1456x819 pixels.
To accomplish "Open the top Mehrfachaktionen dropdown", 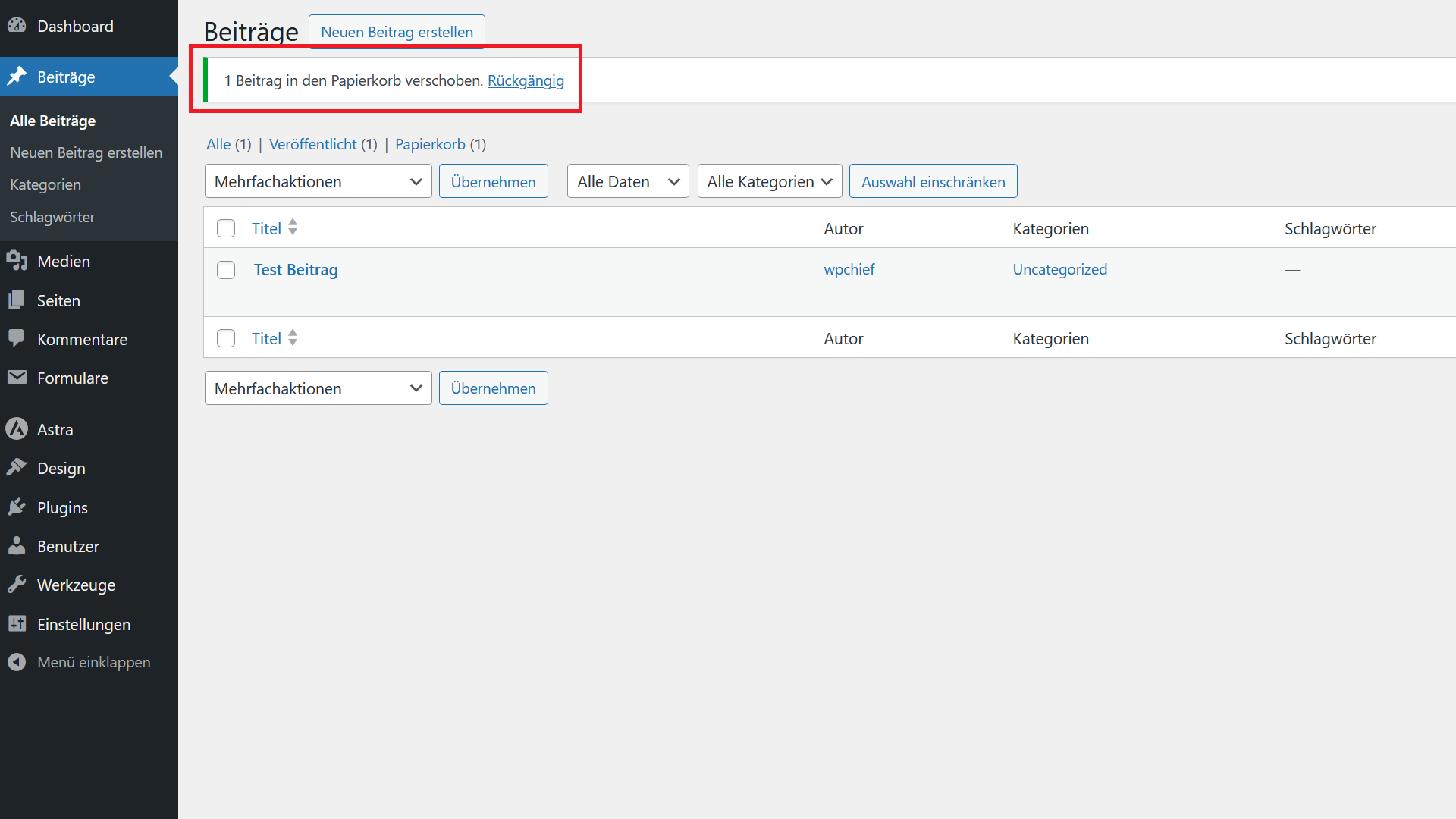I will 318,181.
